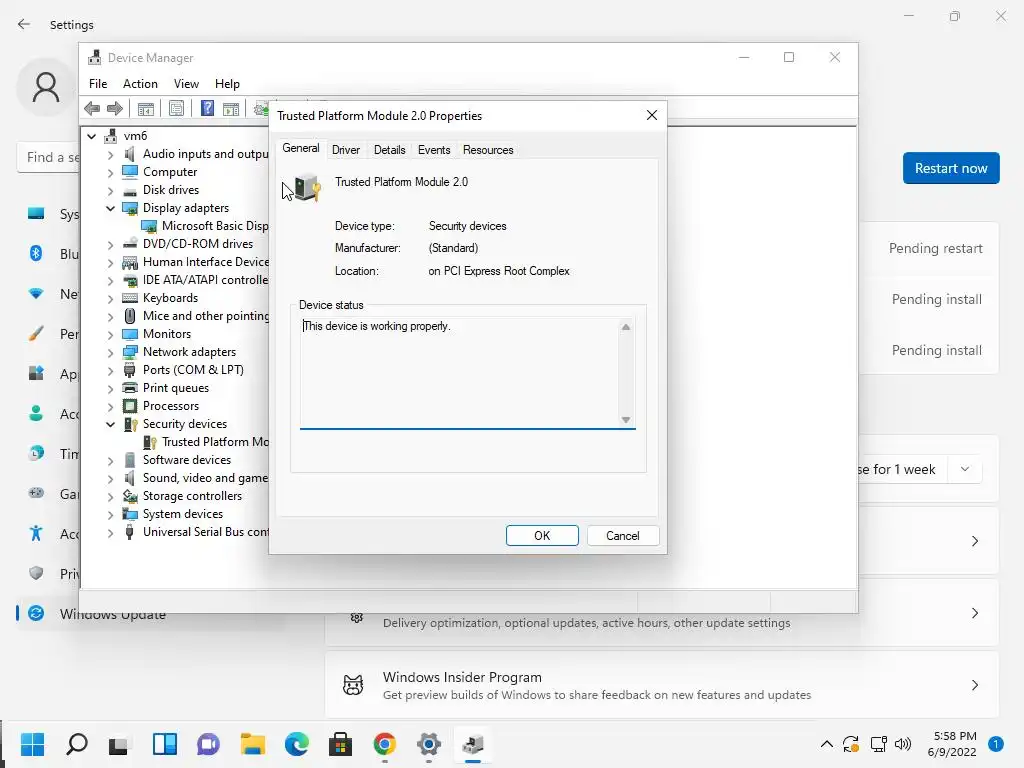The width and height of the screenshot is (1024, 768).
Task: Switch to the Events tab
Action: (x=434, y=150)
